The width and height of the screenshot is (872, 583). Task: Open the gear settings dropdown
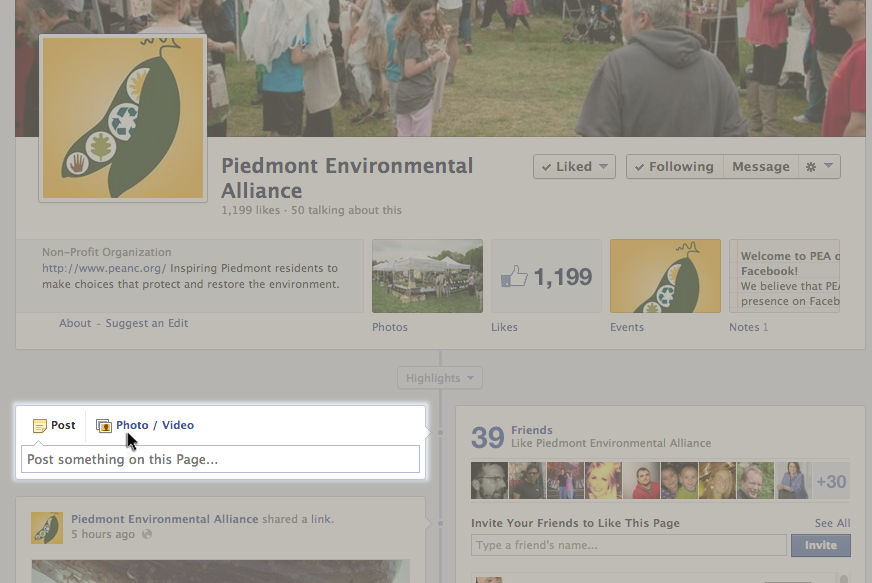click(x=819, y=166)
